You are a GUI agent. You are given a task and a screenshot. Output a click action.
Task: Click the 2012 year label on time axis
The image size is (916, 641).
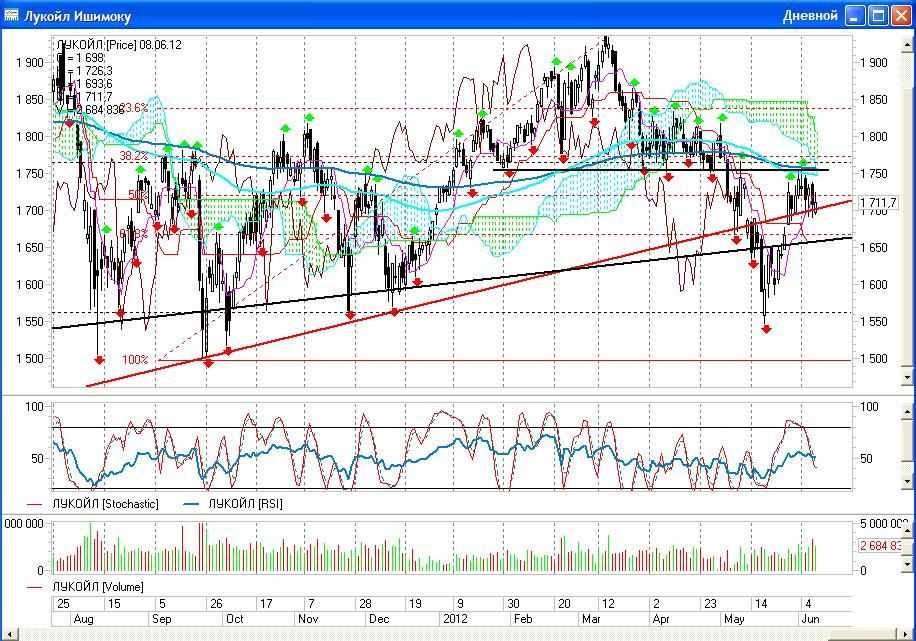(455, 619)
